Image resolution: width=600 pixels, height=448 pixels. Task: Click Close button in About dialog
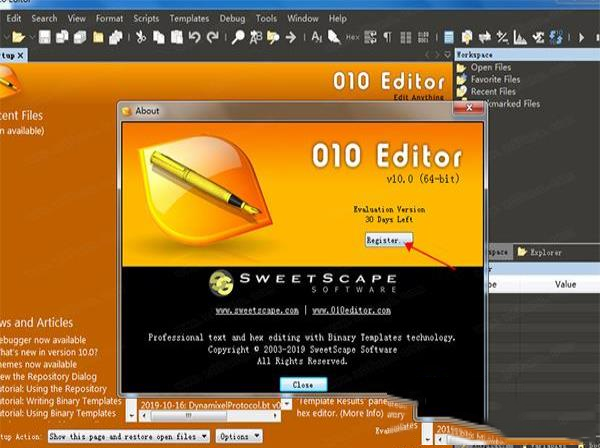[x=303, y=384]
